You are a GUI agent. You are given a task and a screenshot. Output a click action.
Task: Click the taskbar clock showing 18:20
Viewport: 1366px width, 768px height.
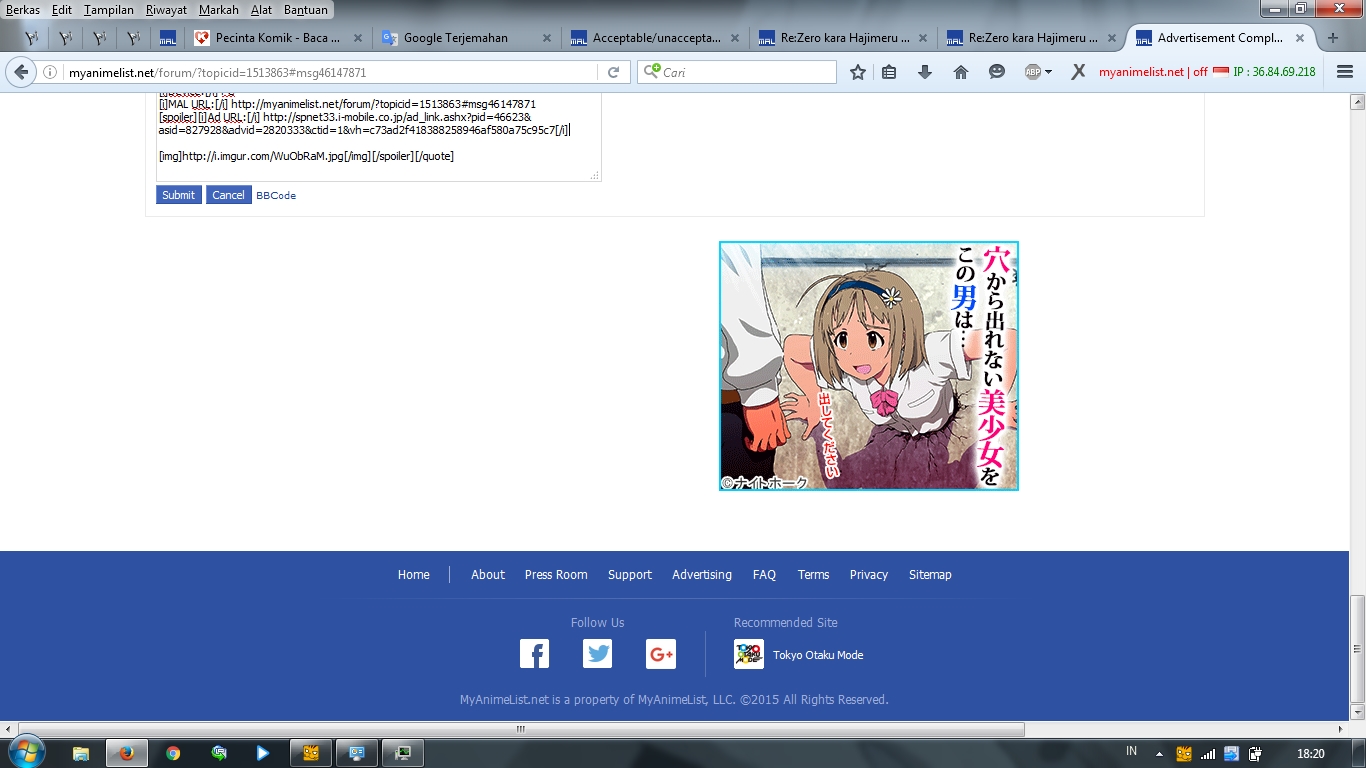coord(1310,753)
